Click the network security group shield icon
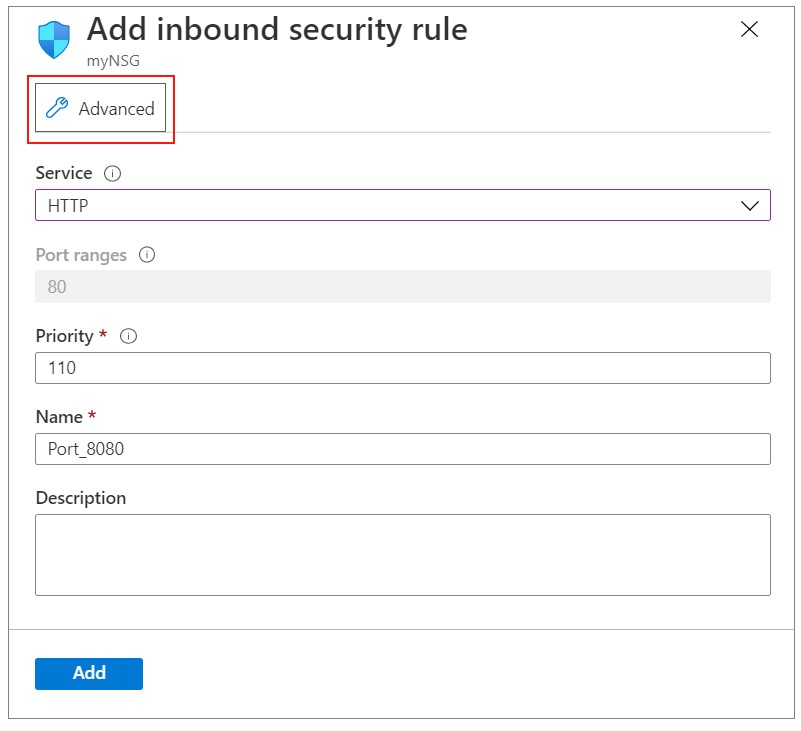This screenshot has width=801, height=731. pos(55,40)
